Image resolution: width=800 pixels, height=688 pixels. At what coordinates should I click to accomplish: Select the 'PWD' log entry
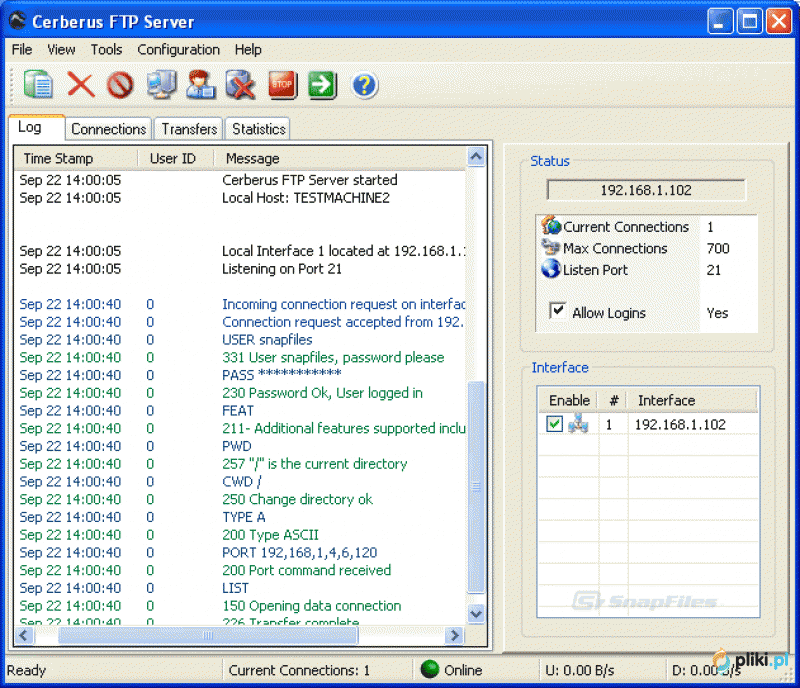pyautogui.click(x=240, y=446)
